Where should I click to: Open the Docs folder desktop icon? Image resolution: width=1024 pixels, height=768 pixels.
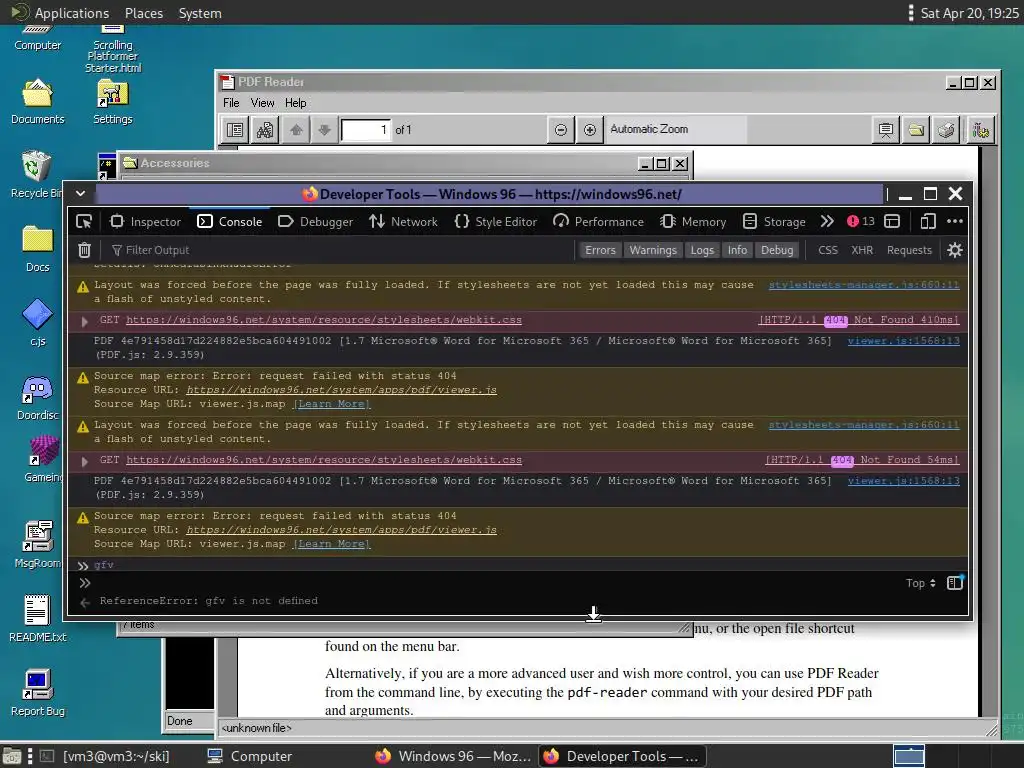click(37, 248)
